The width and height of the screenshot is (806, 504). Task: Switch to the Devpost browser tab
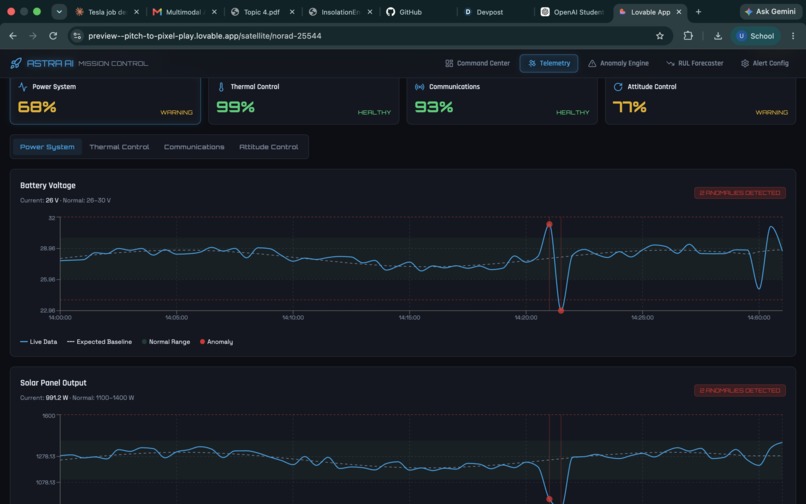coord(495,12)
